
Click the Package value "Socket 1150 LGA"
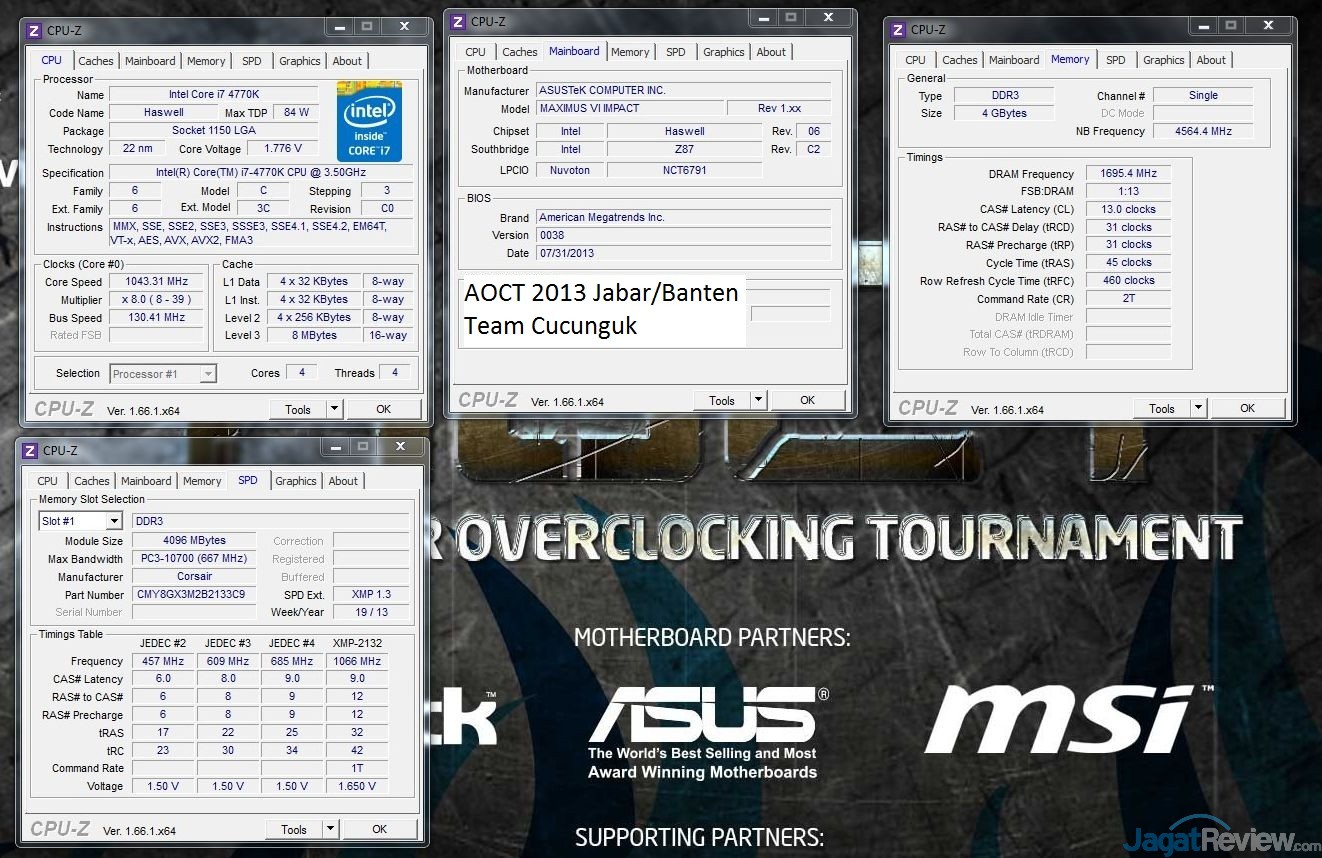coord(213,131)
